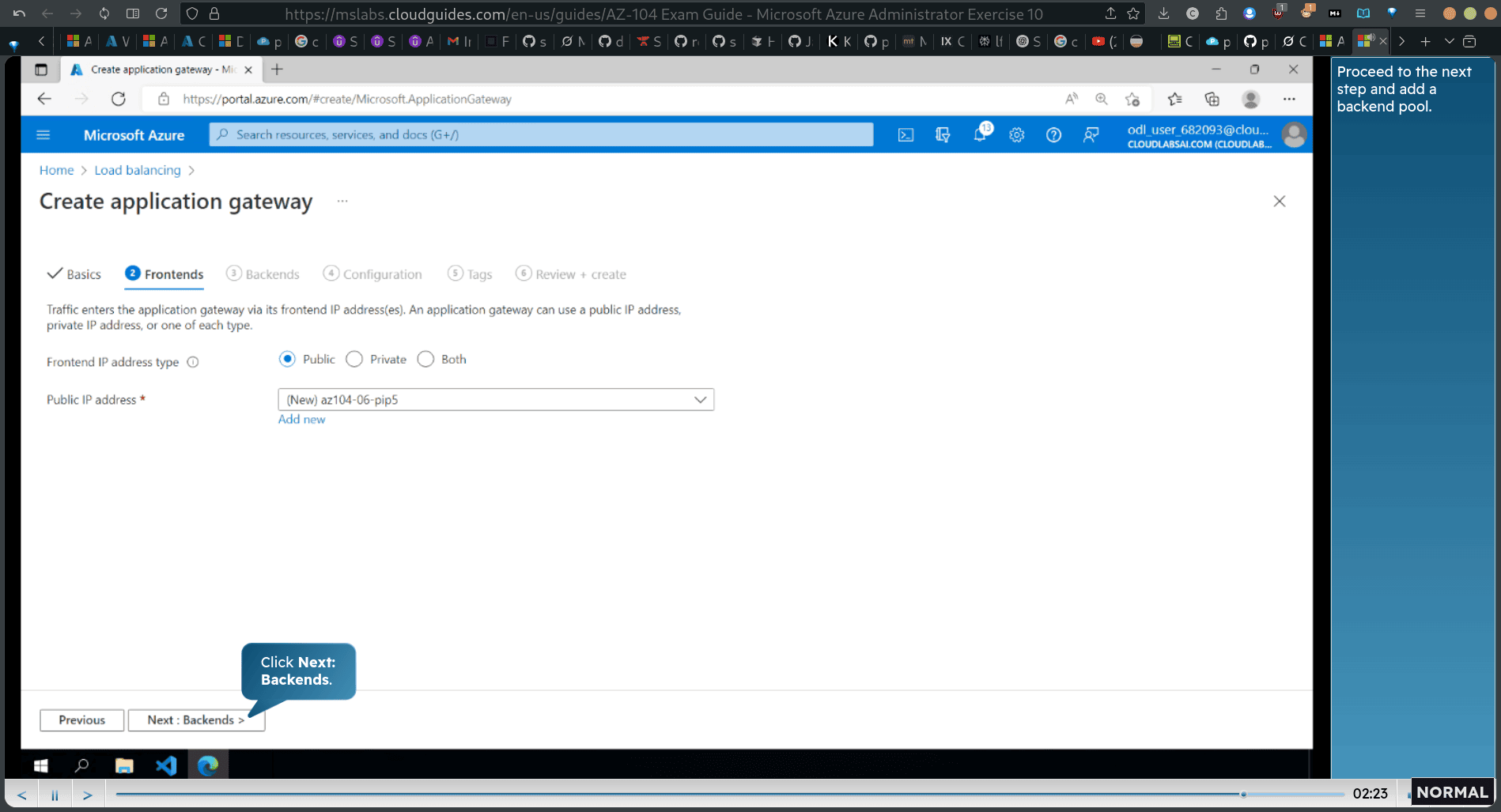Open Azure feedback icon
Viewport: 1501px width, 812px height.
click(x=1091, y=135)
